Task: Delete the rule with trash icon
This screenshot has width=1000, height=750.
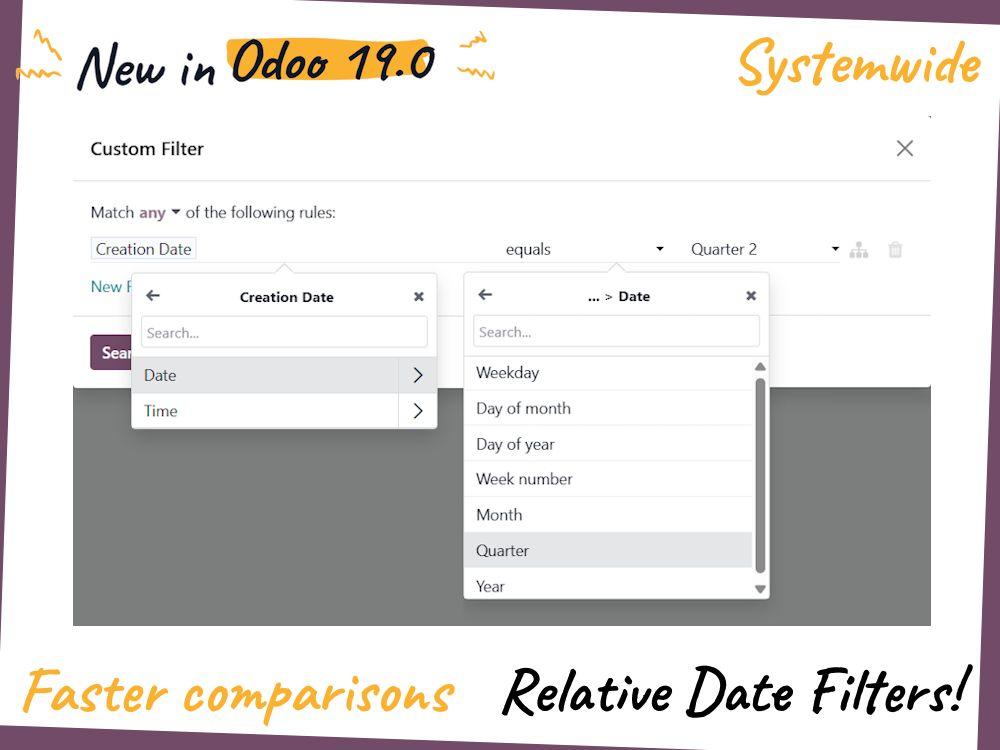Action: (895, 250)
